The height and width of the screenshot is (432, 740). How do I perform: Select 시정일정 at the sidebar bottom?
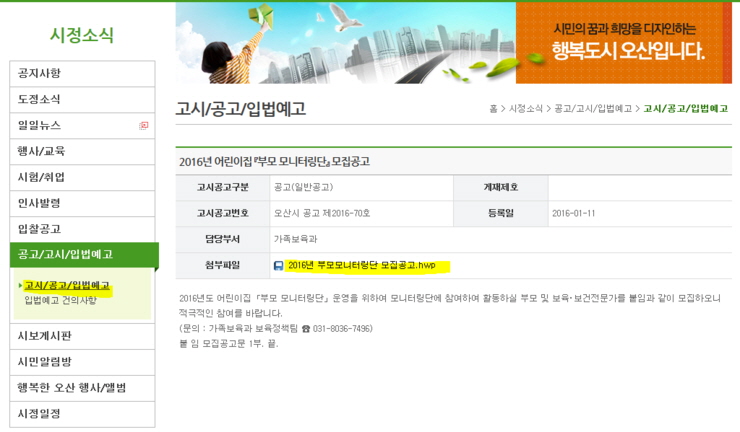pos(40,414)
